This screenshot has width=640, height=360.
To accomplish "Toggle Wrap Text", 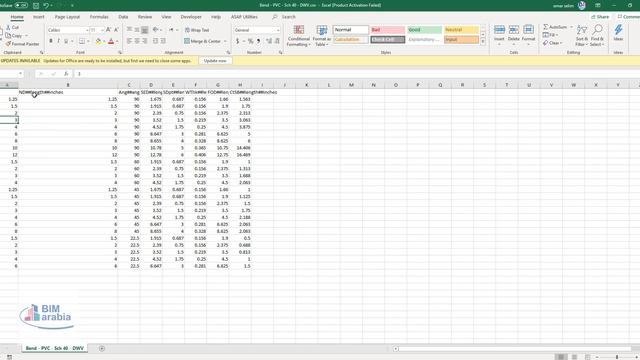I will click(x=197, y=30).
